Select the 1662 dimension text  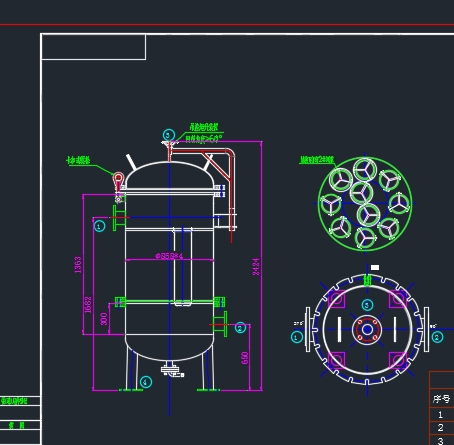click(x=88, y=305)
